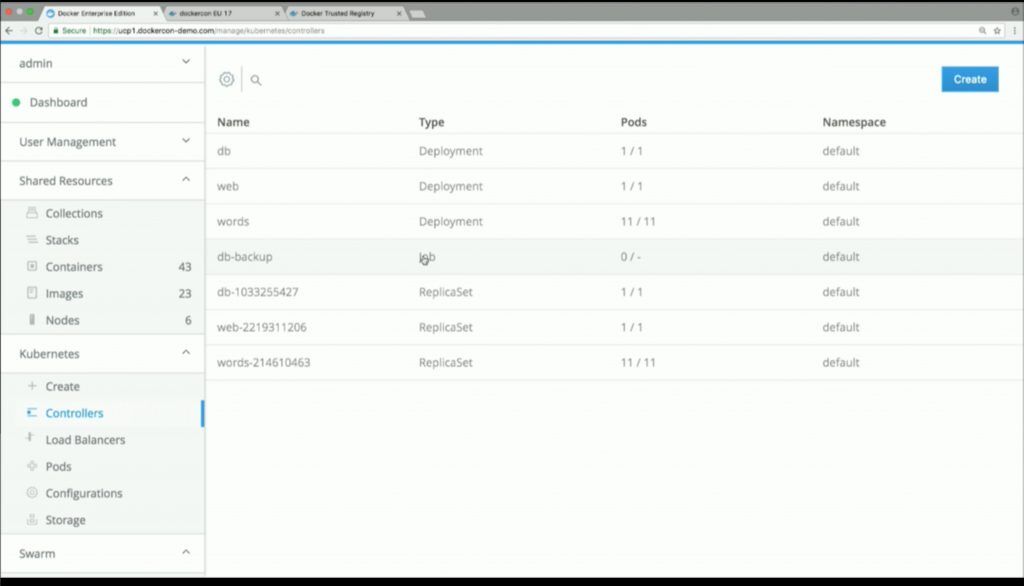Open Load Balancers in the sidebar
This screenshot has height=586, width=1024.
coord(85,440)
